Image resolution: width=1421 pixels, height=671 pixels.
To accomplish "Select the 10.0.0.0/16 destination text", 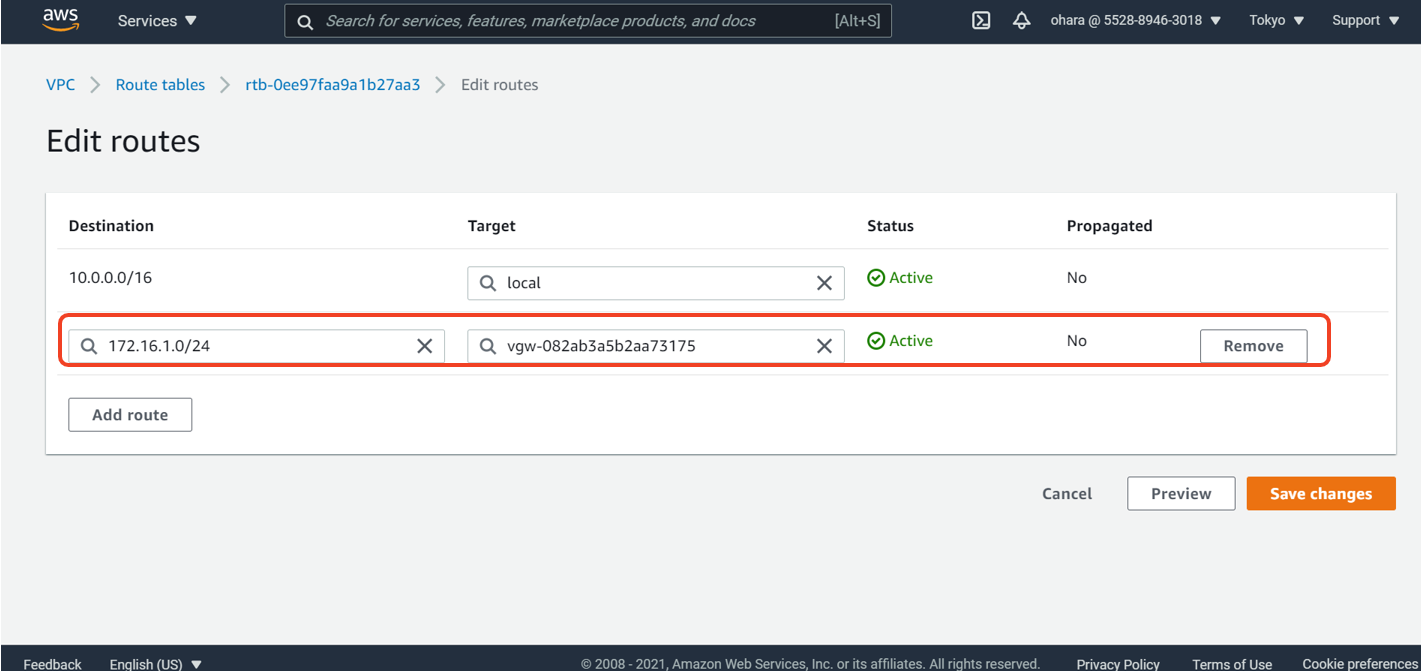I will [110, 278].
